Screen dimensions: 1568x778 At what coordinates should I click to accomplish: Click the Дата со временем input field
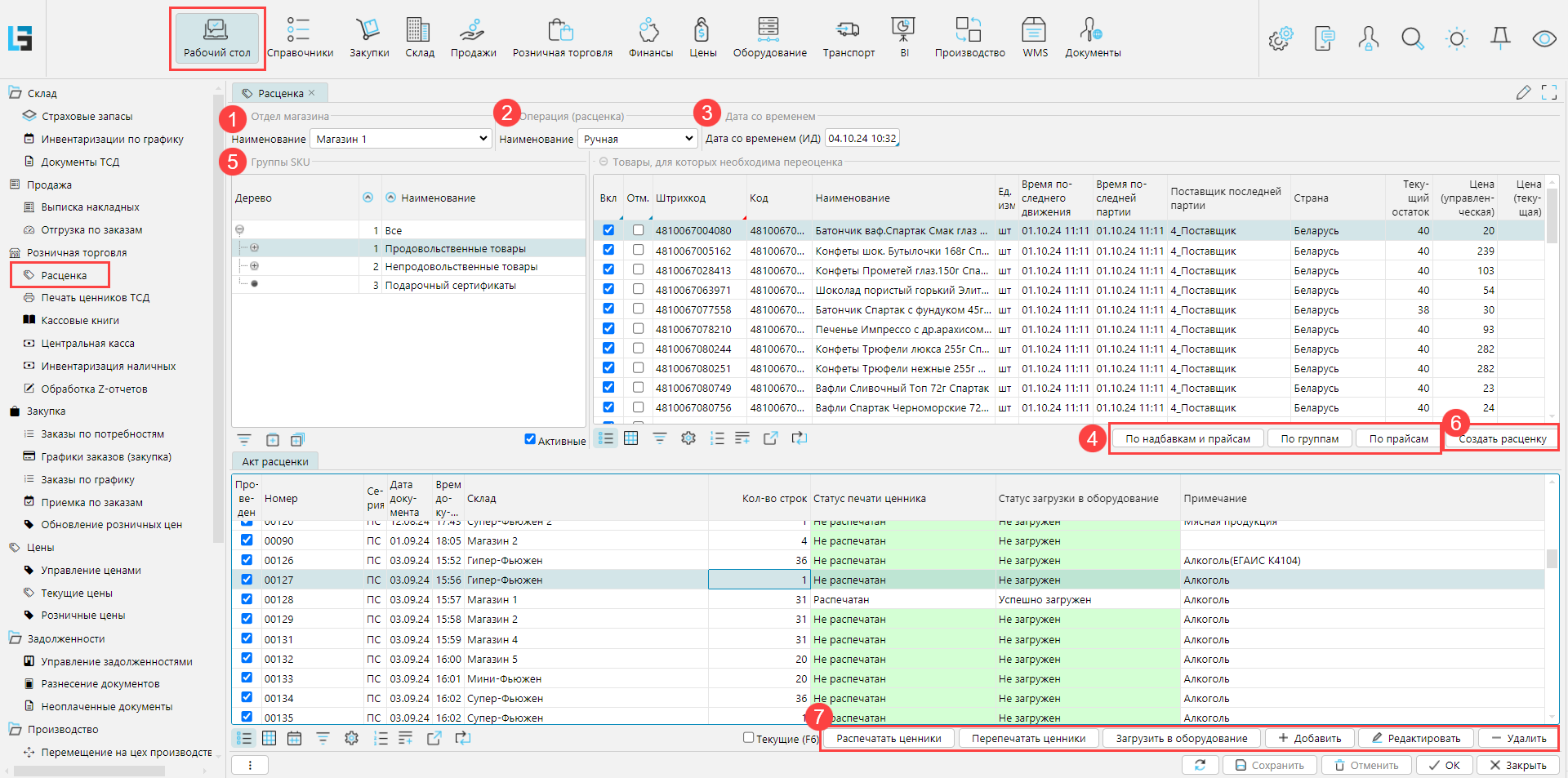tap(862, 139)
